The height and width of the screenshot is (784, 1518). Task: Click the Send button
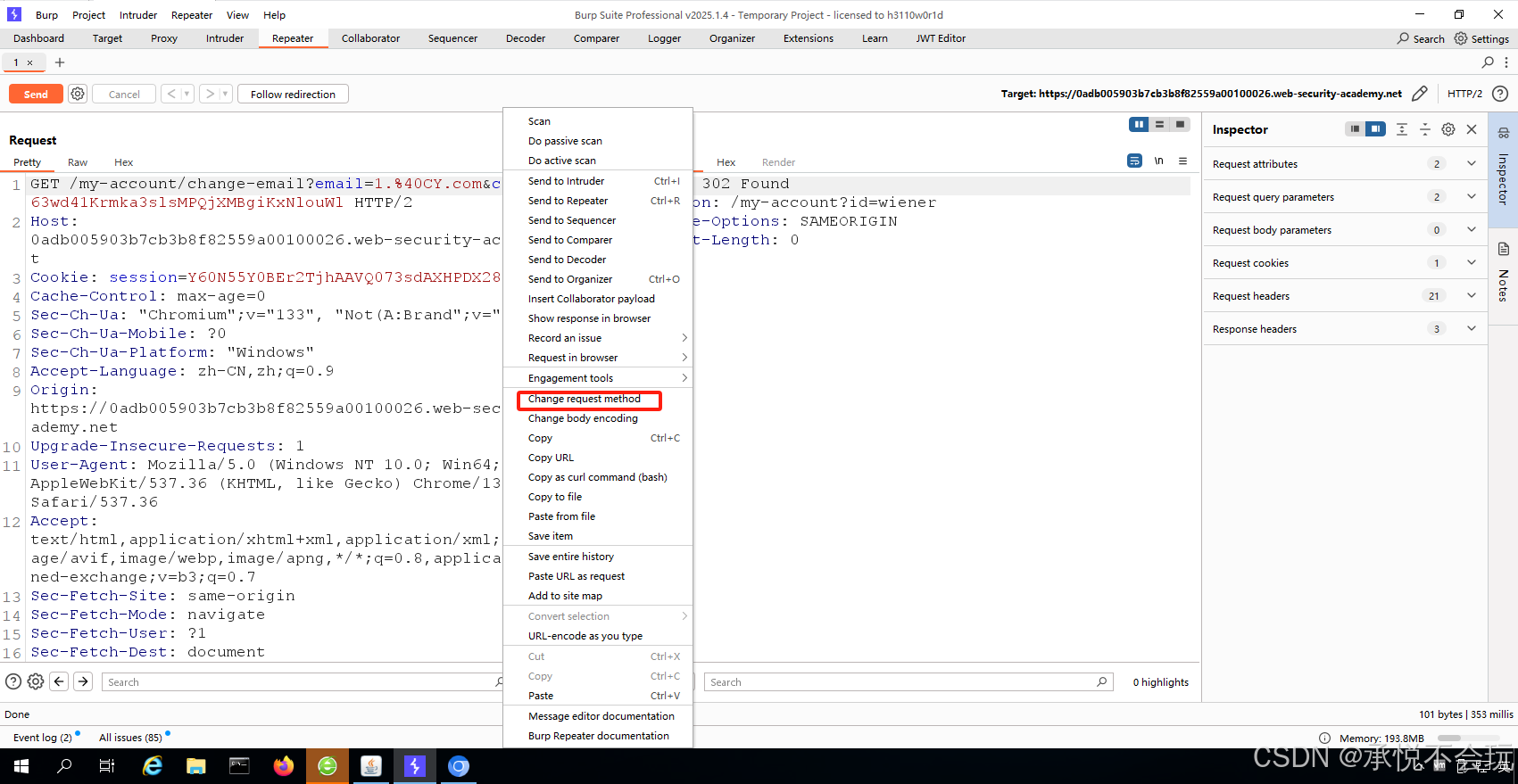coord(36,94)
